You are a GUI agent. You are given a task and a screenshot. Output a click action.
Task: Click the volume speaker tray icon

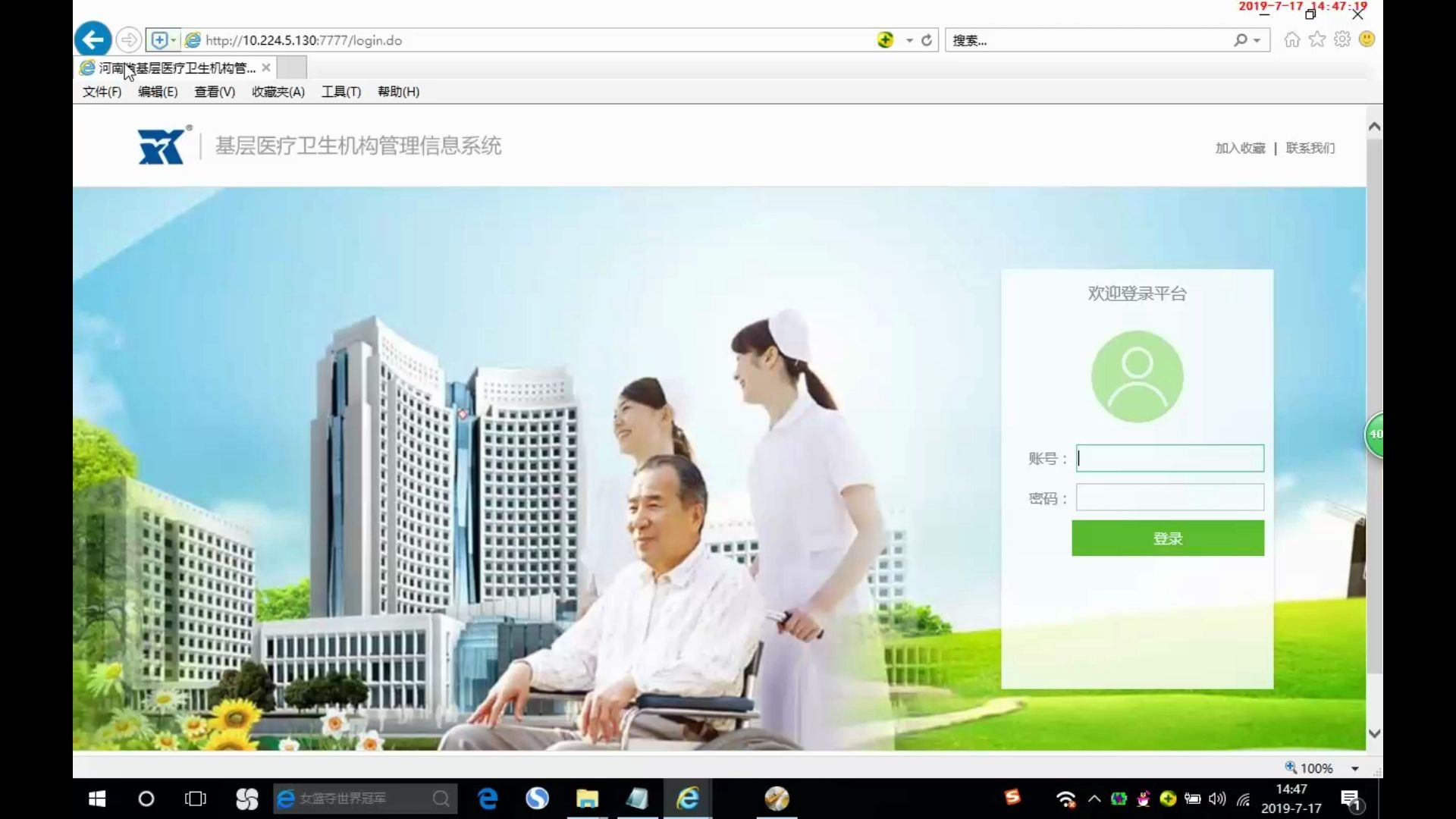click(1217, 799)
